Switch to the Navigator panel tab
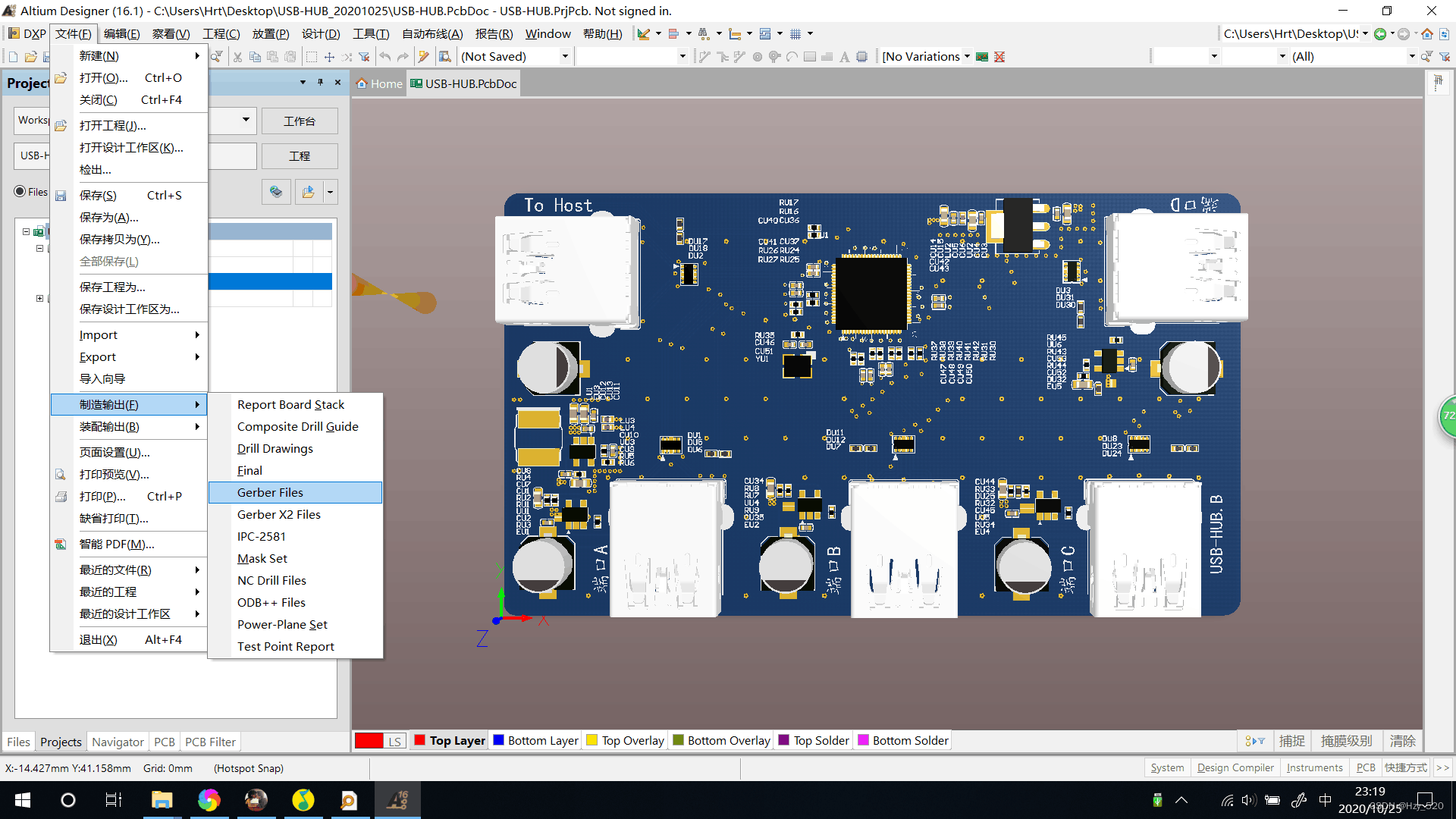The image size is (1456, 819). [x=118, y=742]
